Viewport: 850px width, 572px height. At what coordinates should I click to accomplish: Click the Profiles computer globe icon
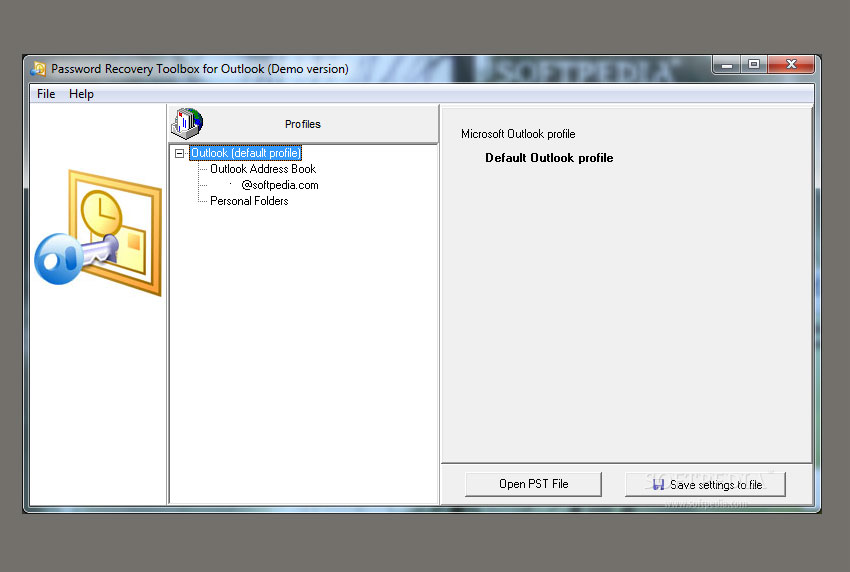(187, 124)
